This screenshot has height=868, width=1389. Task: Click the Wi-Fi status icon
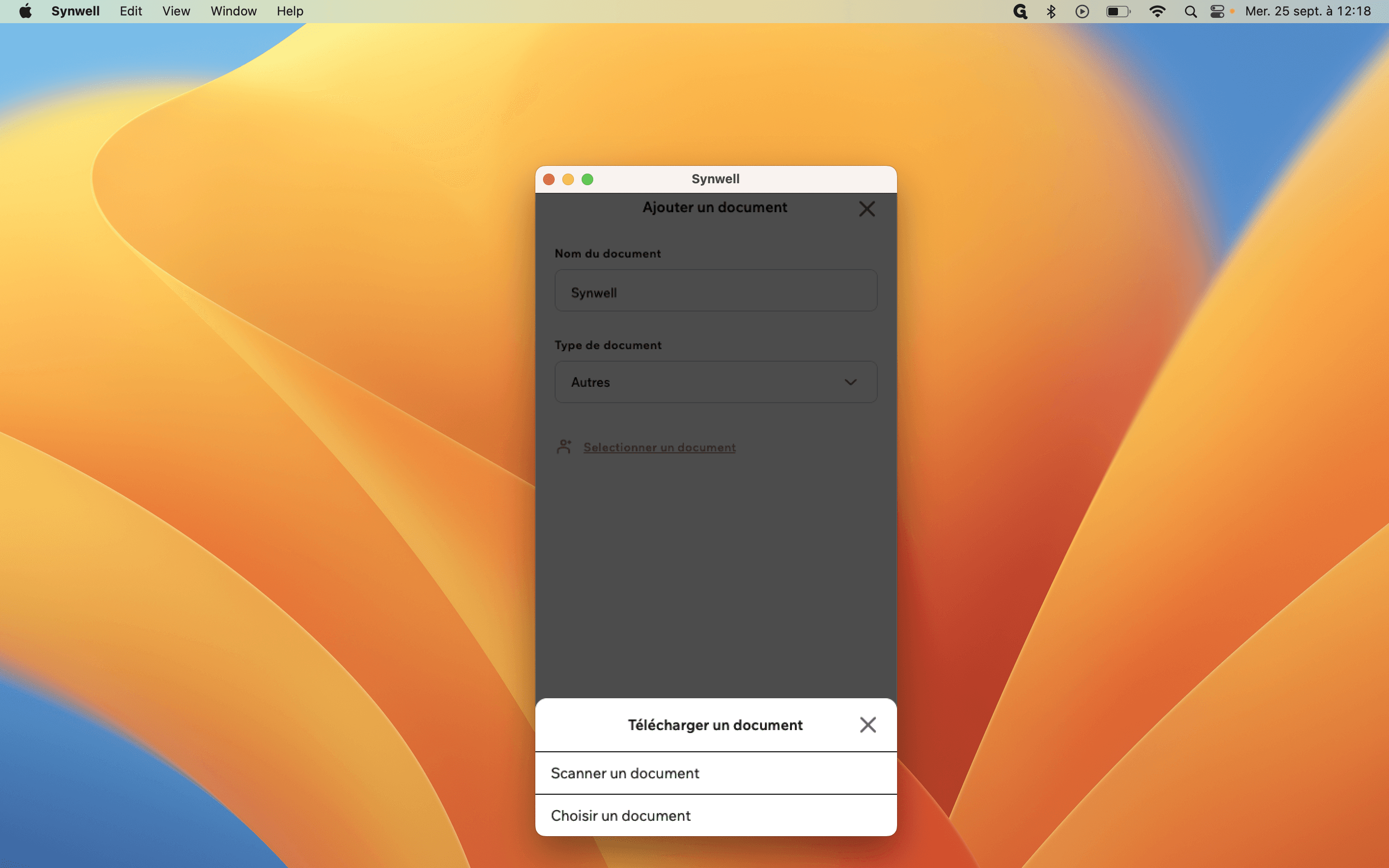pyautogui.click(x=1157, y=12)
